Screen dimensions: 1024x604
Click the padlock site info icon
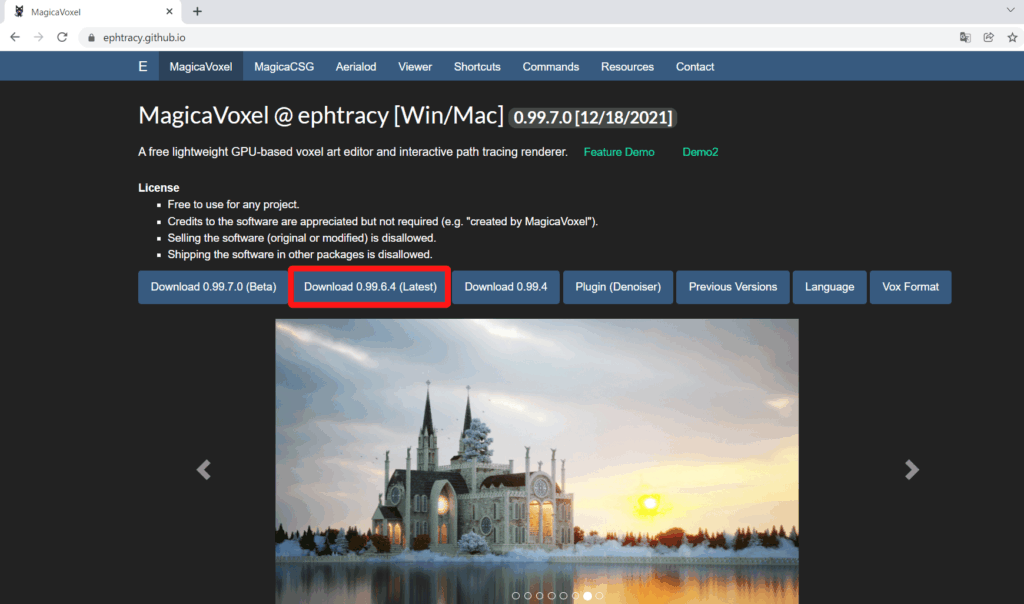click(91, 38)
